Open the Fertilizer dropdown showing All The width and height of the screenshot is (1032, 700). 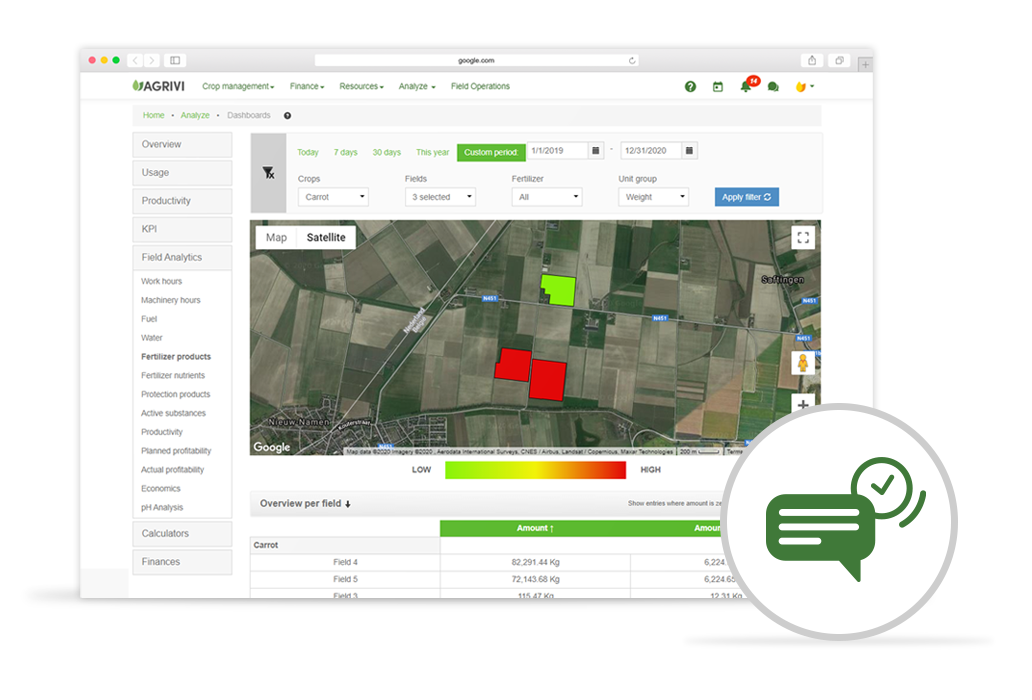[547, 197]
